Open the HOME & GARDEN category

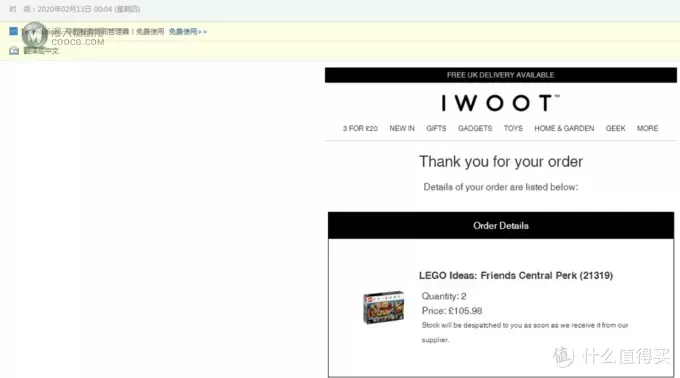[564, 128]
